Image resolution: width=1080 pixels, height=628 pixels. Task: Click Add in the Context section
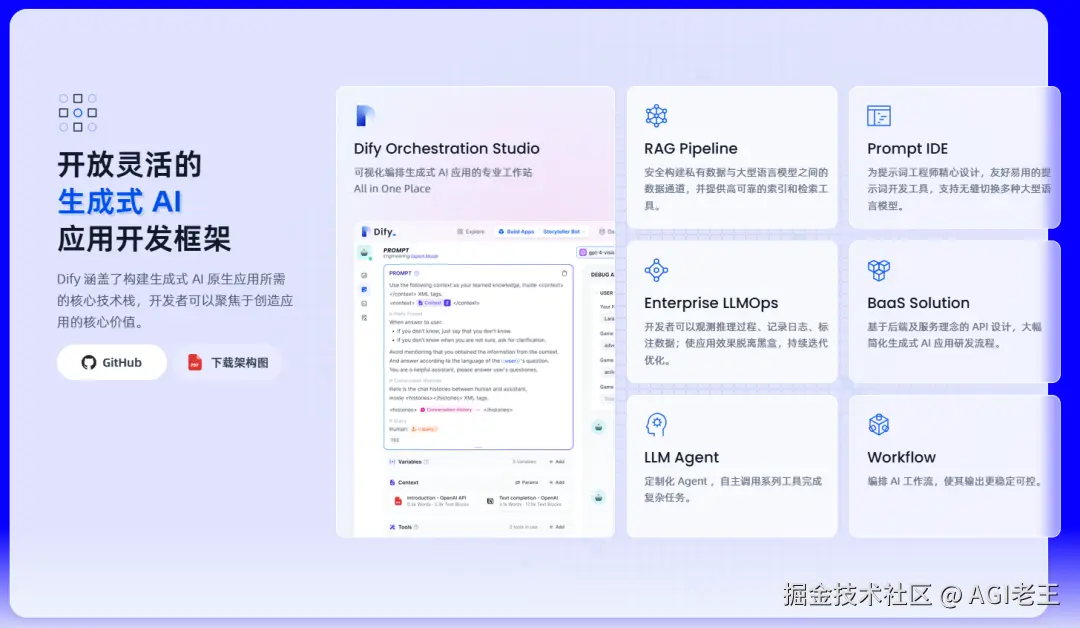coord(557,483)
